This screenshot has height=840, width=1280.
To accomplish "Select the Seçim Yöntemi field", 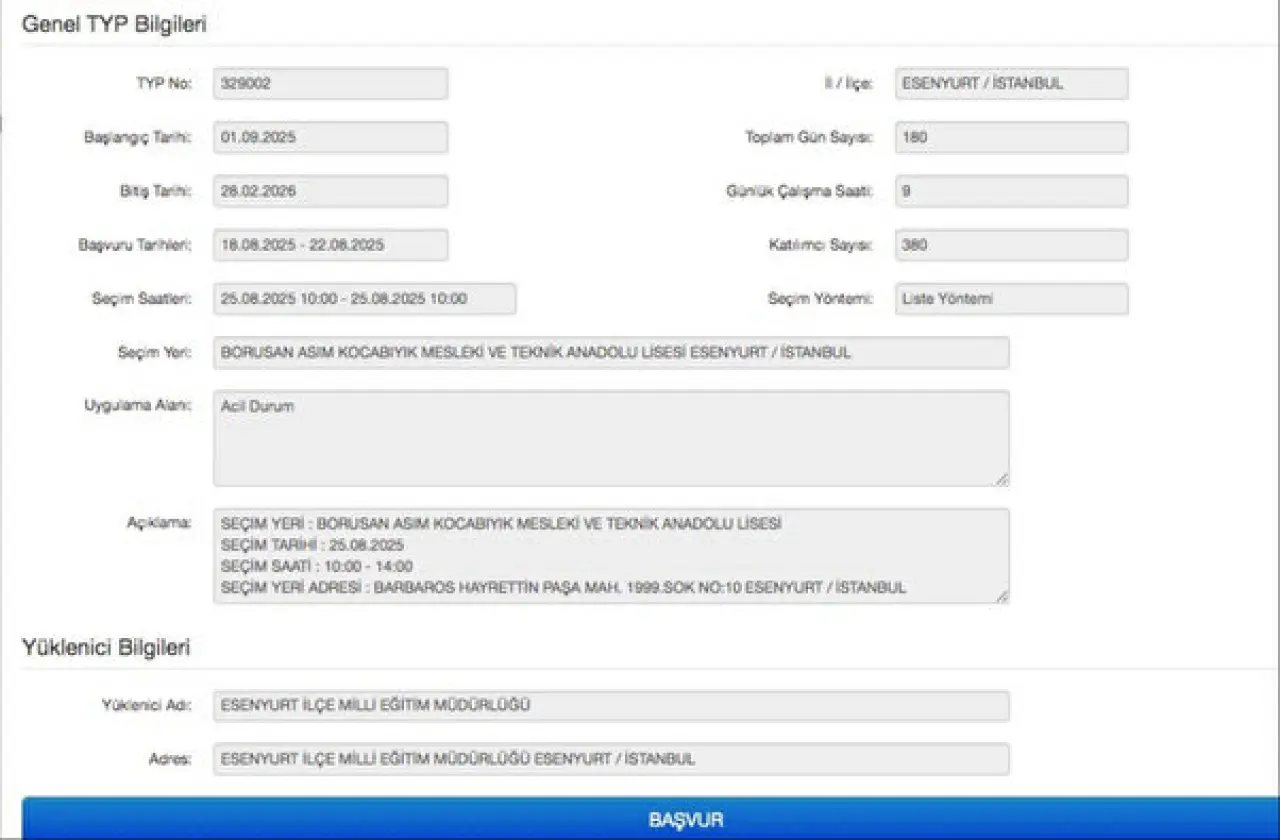I will tap(1011, 299).
